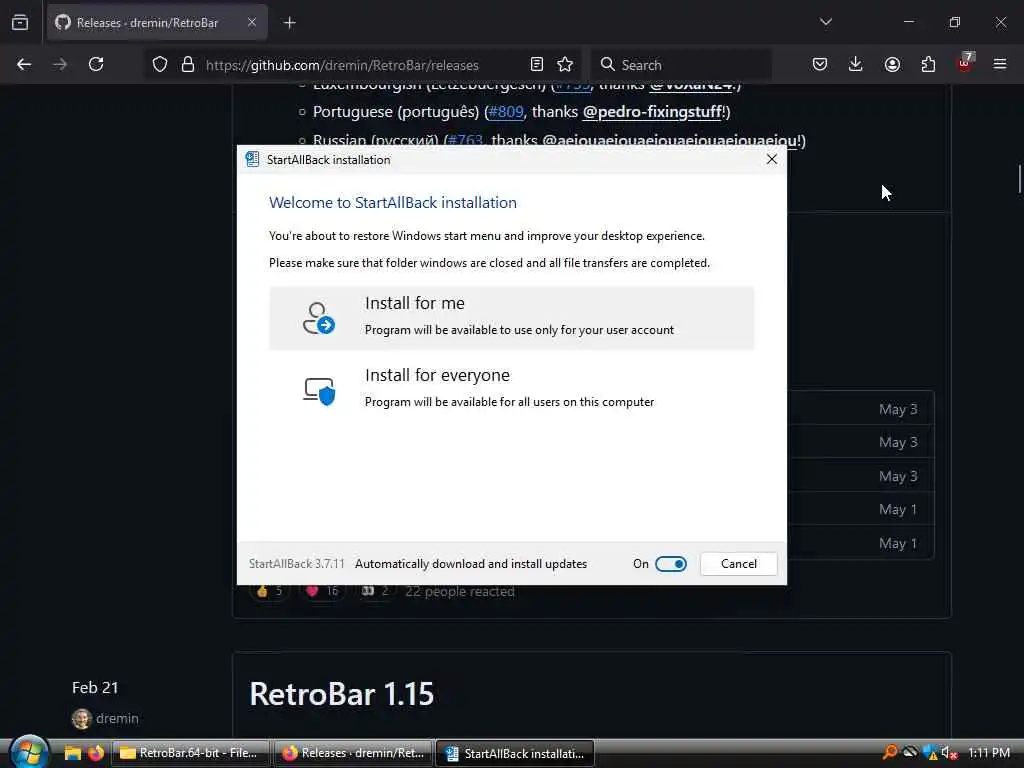
Task: Choose Install for me option
Action: (x=511, y=318)
